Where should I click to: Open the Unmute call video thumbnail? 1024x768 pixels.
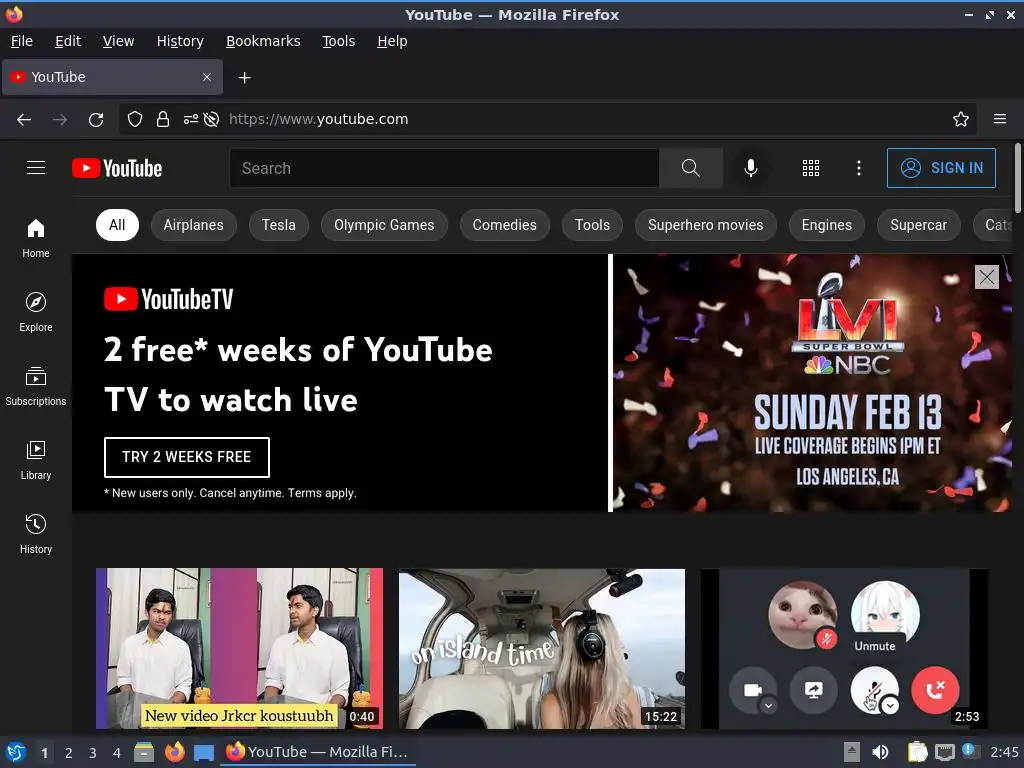[844, 648]
